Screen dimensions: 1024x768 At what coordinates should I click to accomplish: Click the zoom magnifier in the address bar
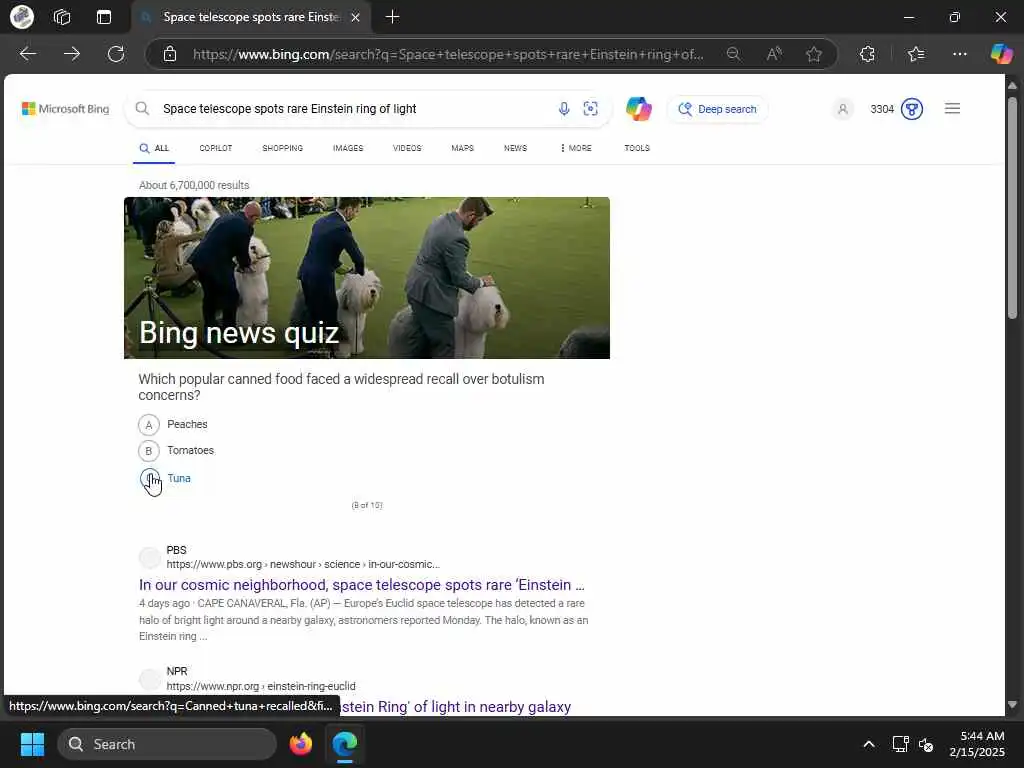[733, 54]
